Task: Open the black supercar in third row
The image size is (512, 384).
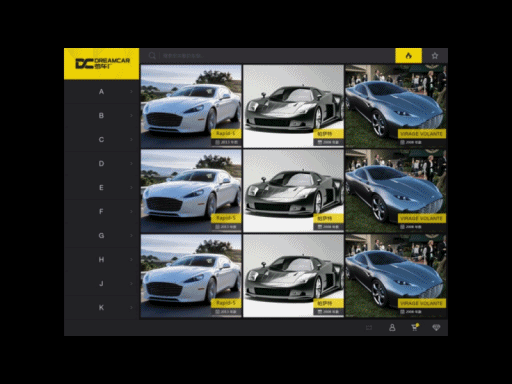Action: (x=293, y=276)
